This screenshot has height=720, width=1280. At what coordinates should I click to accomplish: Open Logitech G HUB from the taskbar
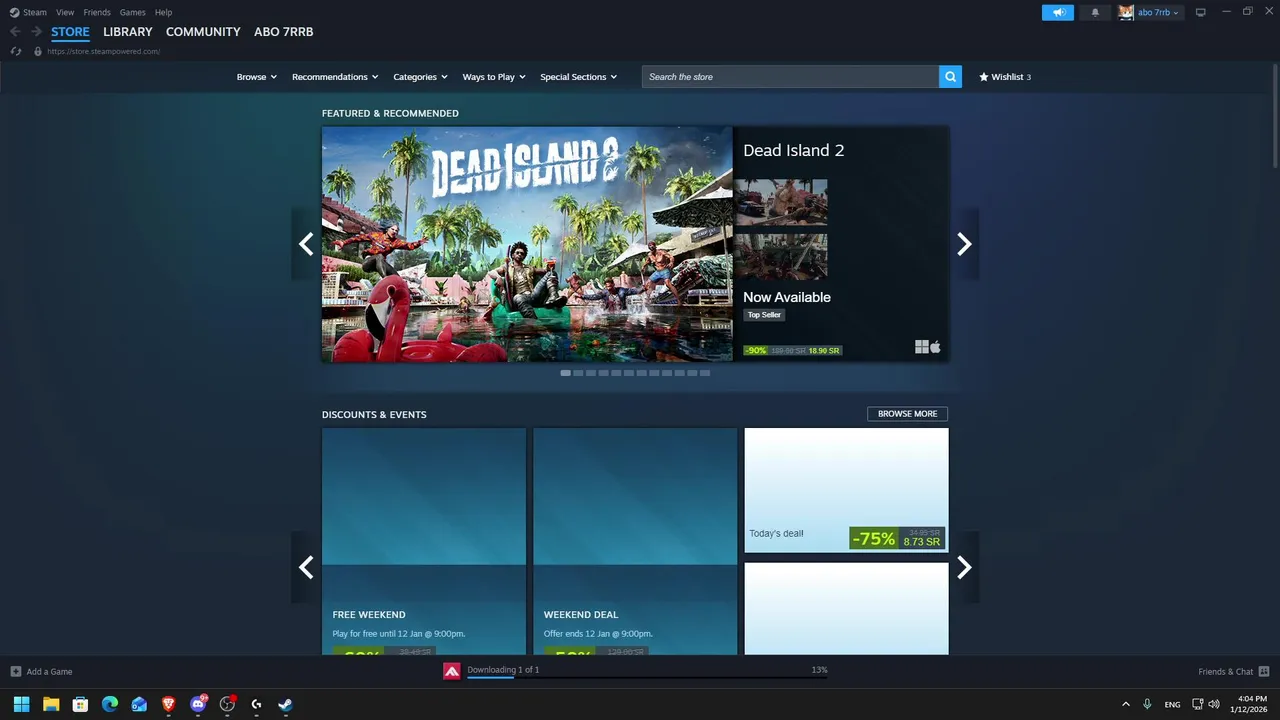(257, 704)
